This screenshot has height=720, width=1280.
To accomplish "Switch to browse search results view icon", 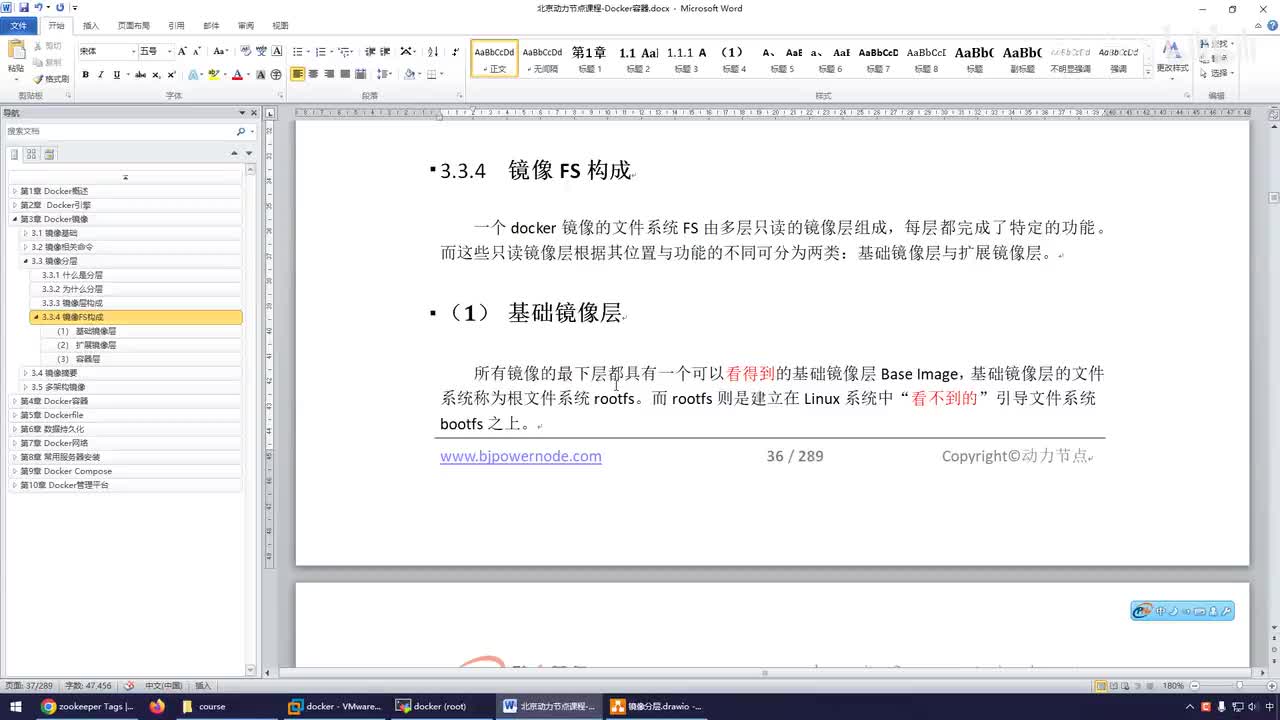I will (49, 154).
